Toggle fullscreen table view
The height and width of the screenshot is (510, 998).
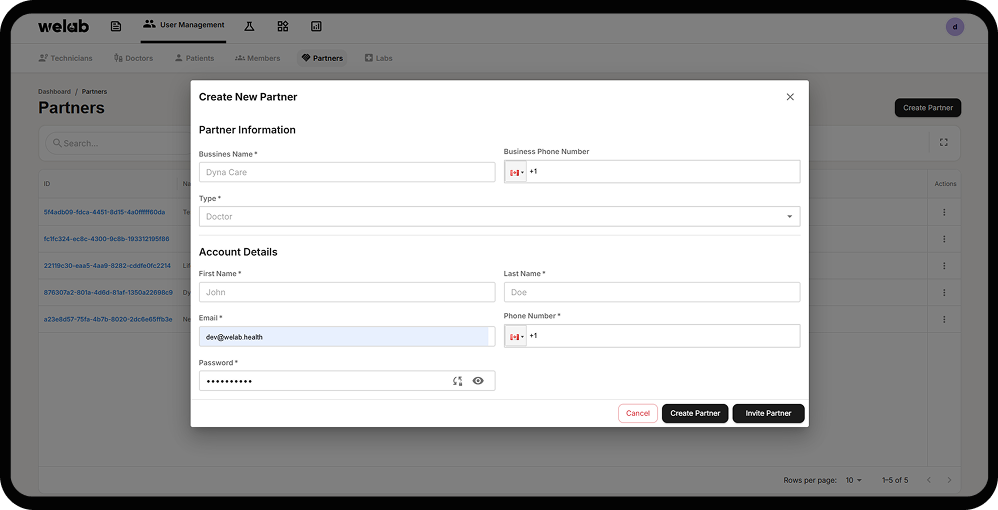pos(944,143)
